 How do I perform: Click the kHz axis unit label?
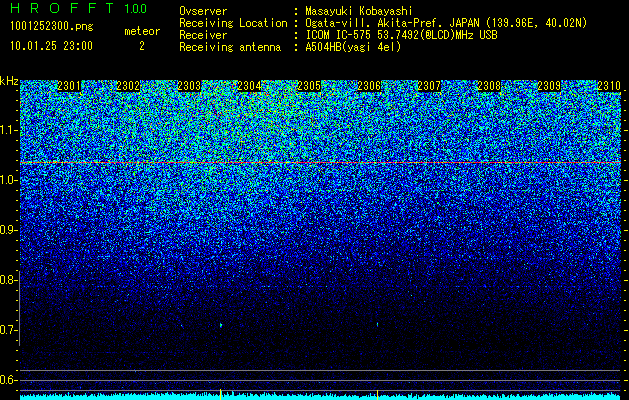(x=9, y=81)
